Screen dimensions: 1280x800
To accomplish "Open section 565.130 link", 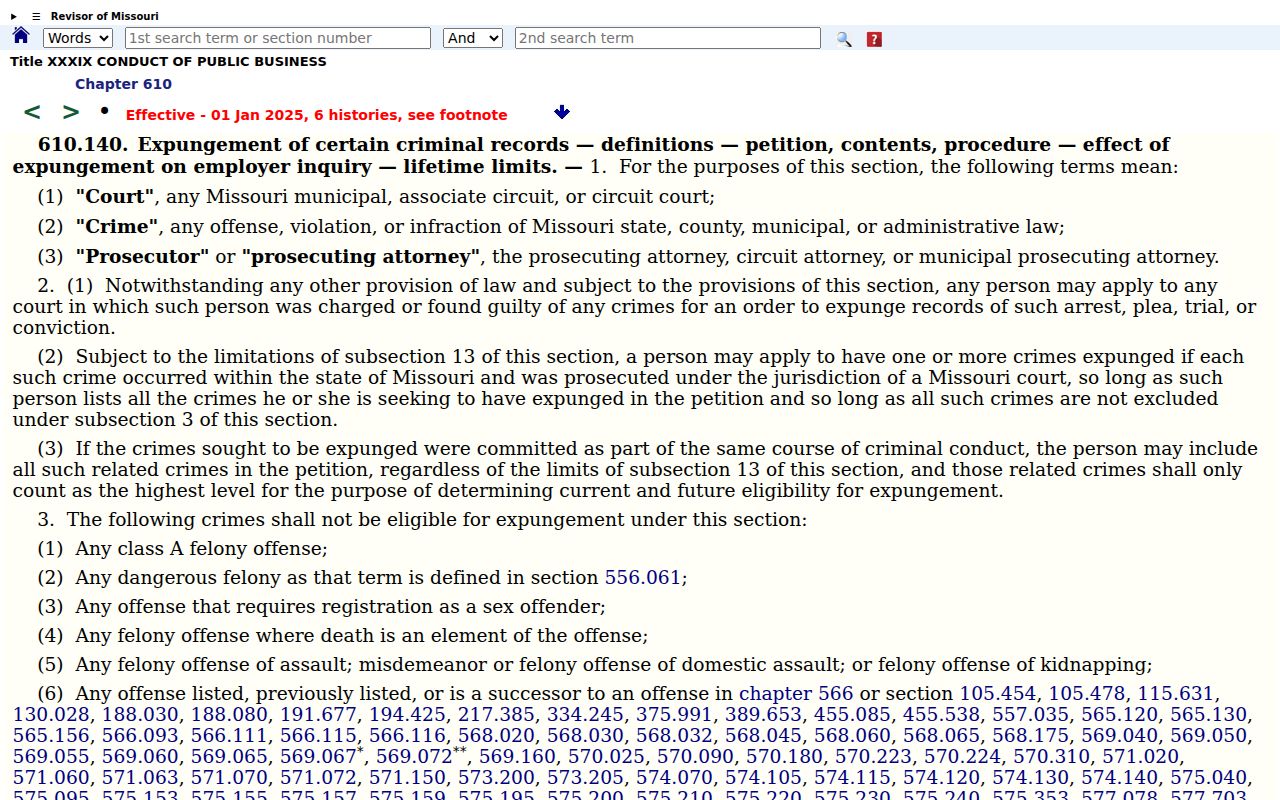I will tap(1208, 714).
